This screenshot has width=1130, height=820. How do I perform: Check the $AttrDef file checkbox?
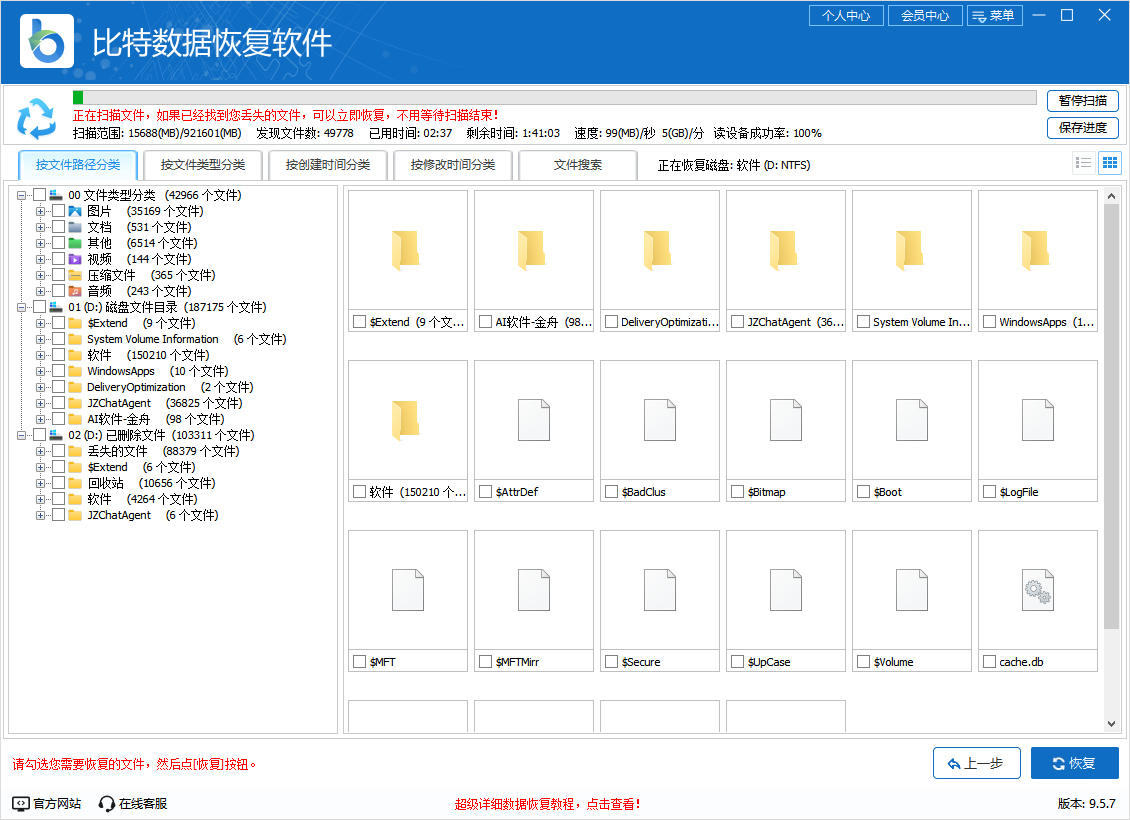point(486,491)
